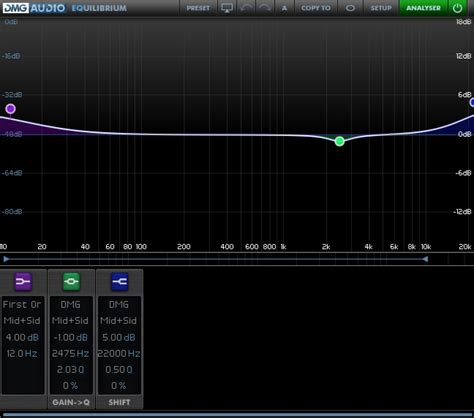Click the 1k frequency axis label
This screenshot has width=474, height=418.
[x=283, y=247]
